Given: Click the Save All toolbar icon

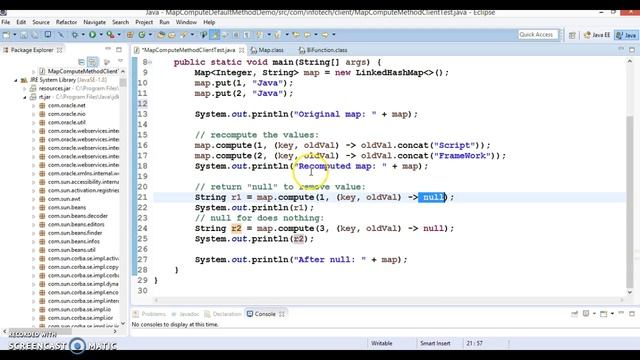Looking at the screenshot, I should [35, 35].
